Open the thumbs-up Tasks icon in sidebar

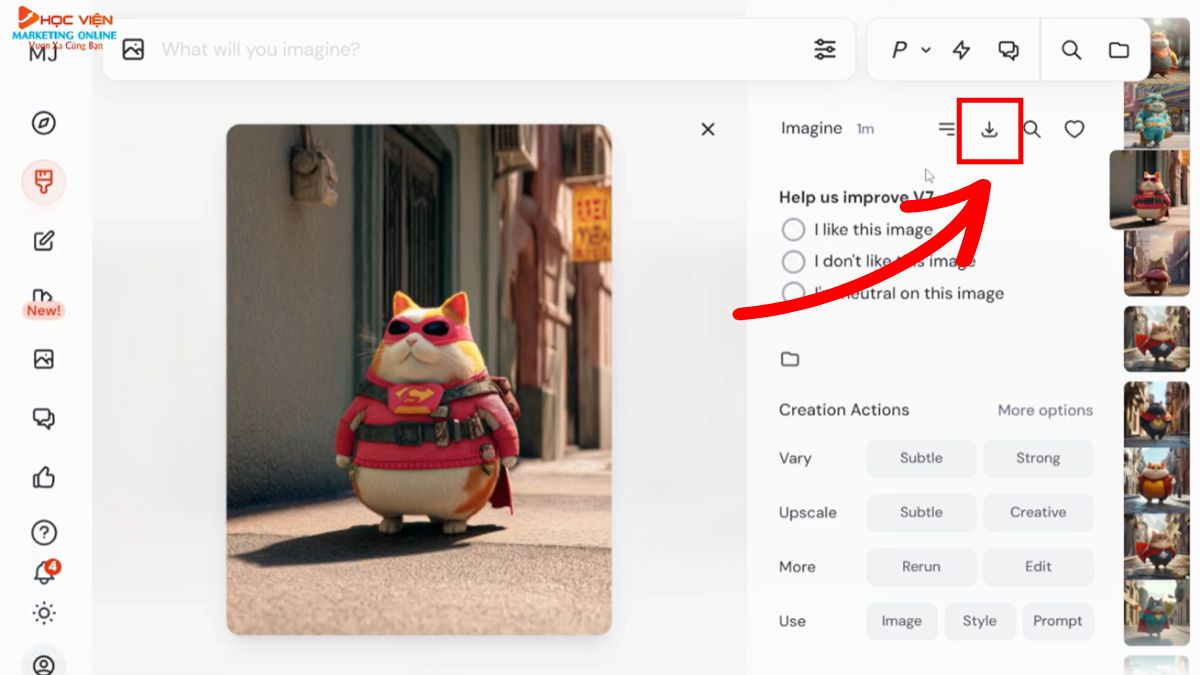[x=44, y=477]
